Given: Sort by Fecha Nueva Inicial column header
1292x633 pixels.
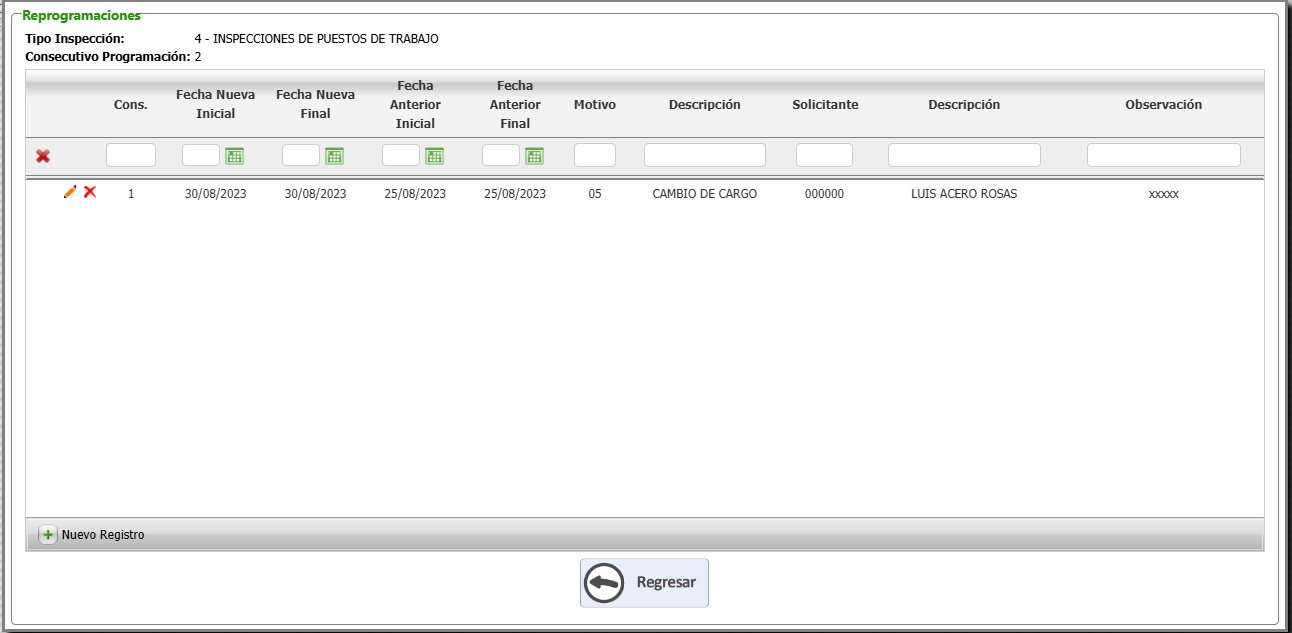Looking at the screenshot, I should [x=216, y=104].
